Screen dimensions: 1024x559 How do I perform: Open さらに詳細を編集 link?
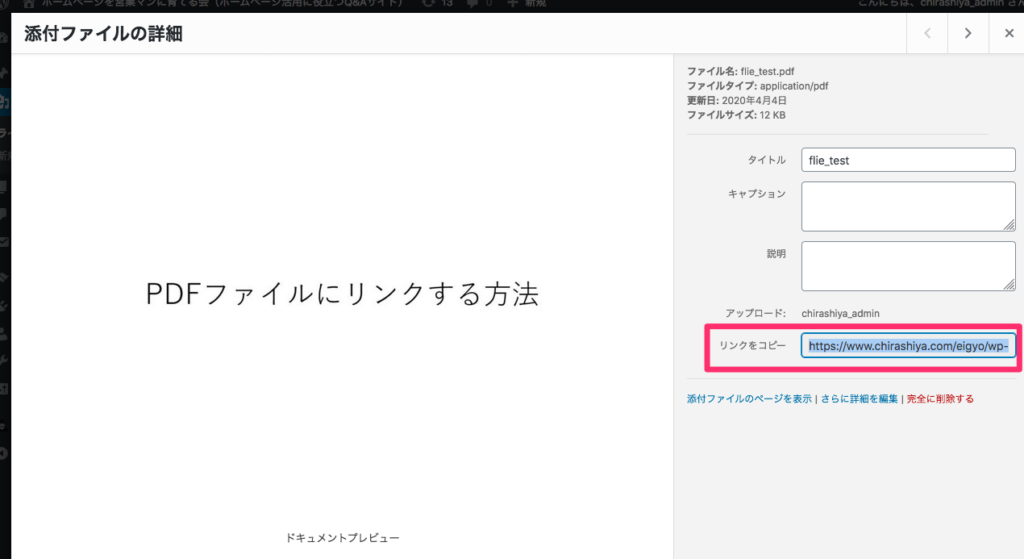[x=859, y=398]
